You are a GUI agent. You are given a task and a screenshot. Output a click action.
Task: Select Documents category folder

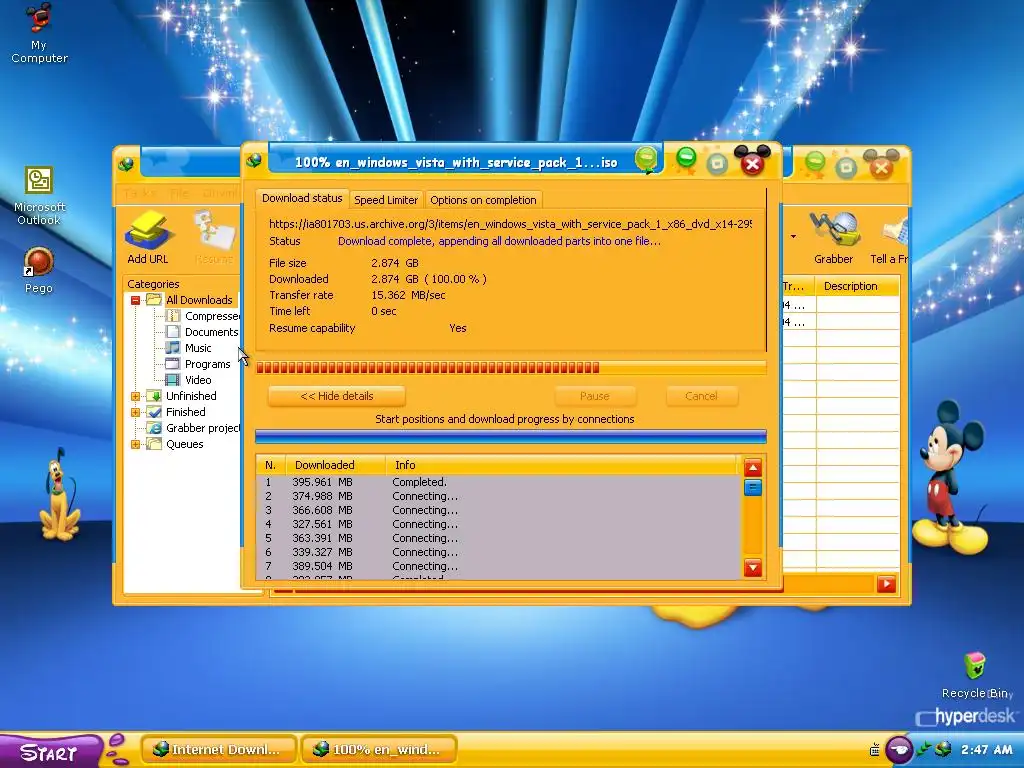point(203,332)
